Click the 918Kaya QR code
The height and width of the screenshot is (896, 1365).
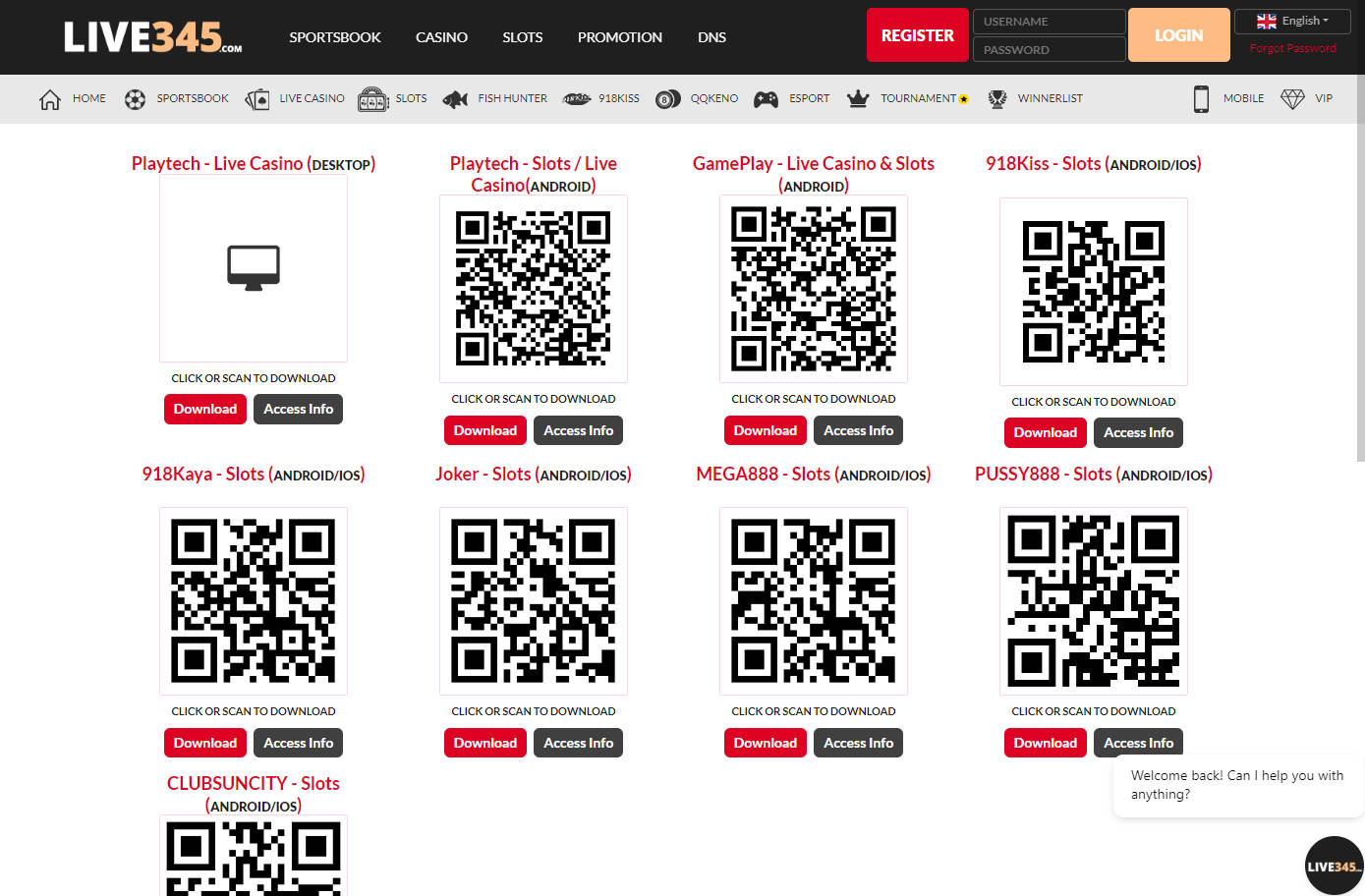click(x=254, y=601)
